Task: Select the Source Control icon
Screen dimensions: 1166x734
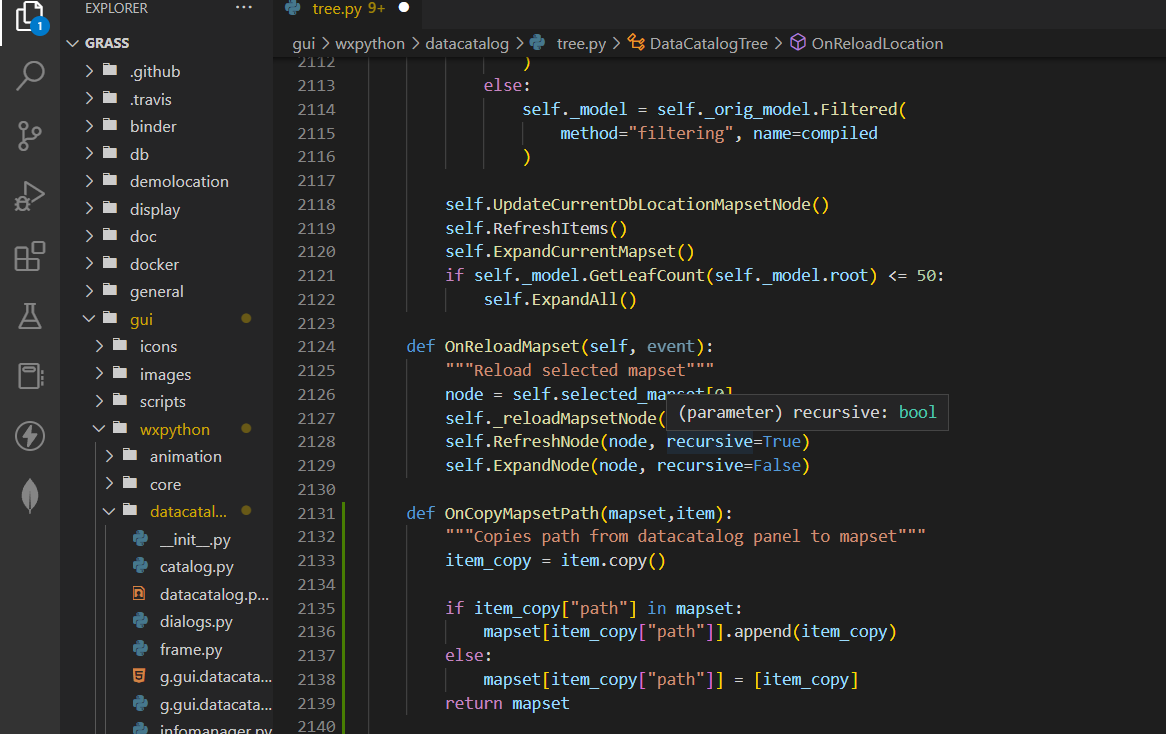Action: coord(30,133)
